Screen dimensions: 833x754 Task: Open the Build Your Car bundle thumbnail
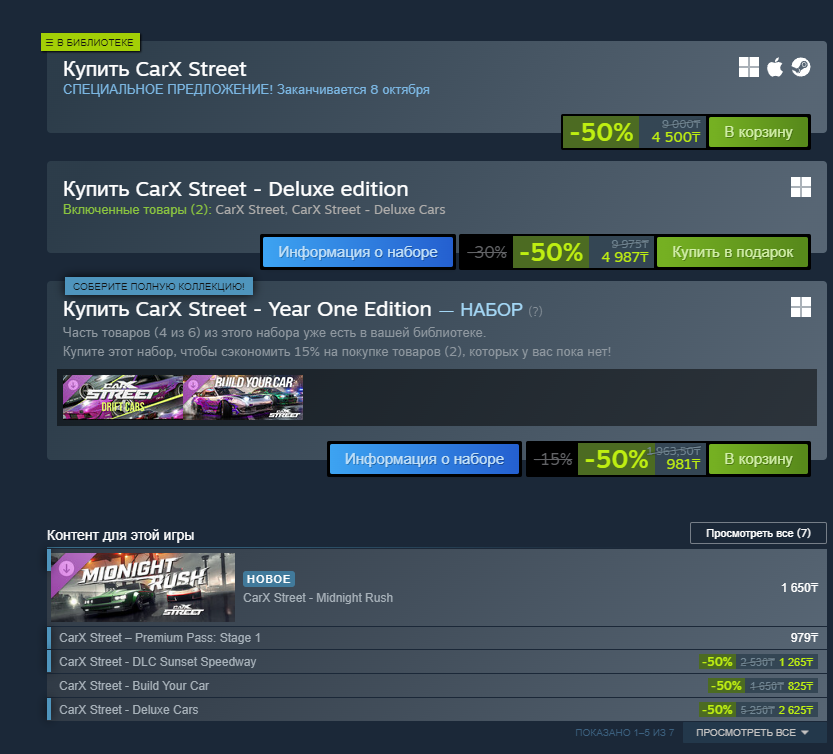(x=243, y=397)
